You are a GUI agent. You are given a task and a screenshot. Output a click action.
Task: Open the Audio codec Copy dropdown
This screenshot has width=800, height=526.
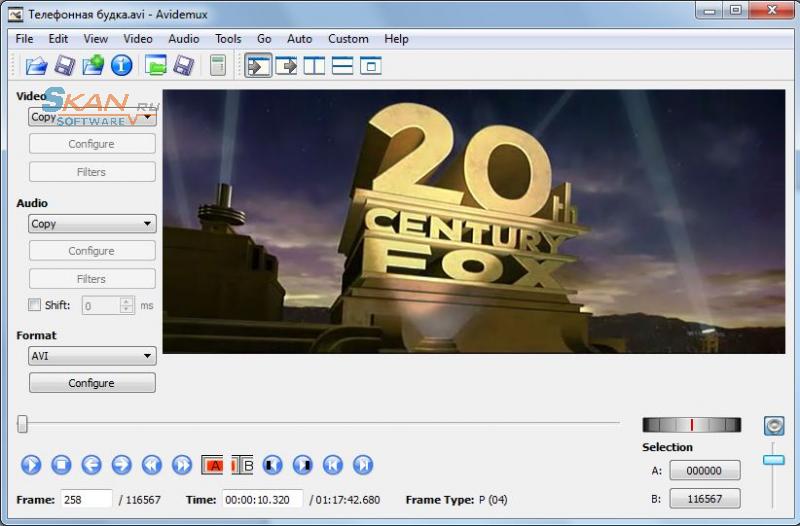(x=92, y=224)
